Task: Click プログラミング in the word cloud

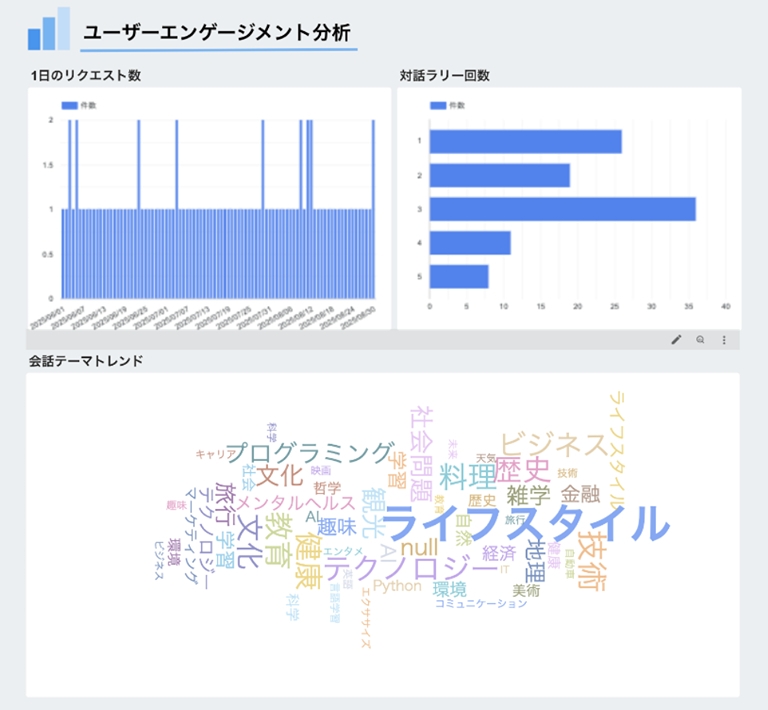Action: click(310, 452)
